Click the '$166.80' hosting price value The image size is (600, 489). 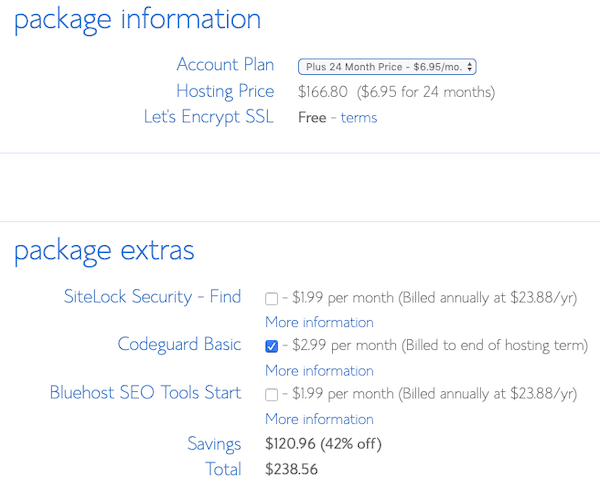[x=323, y=92]
